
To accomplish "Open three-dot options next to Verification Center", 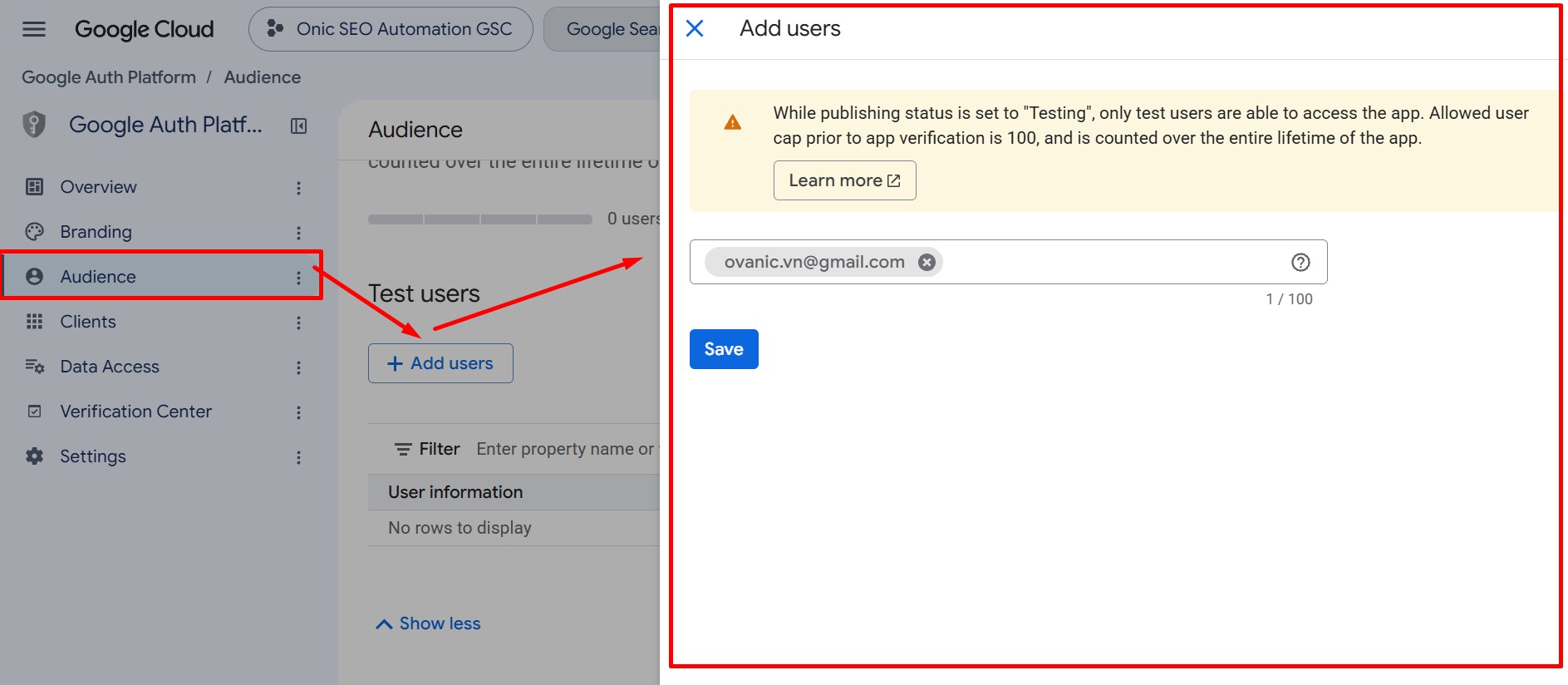I will (x=298, y=412).
